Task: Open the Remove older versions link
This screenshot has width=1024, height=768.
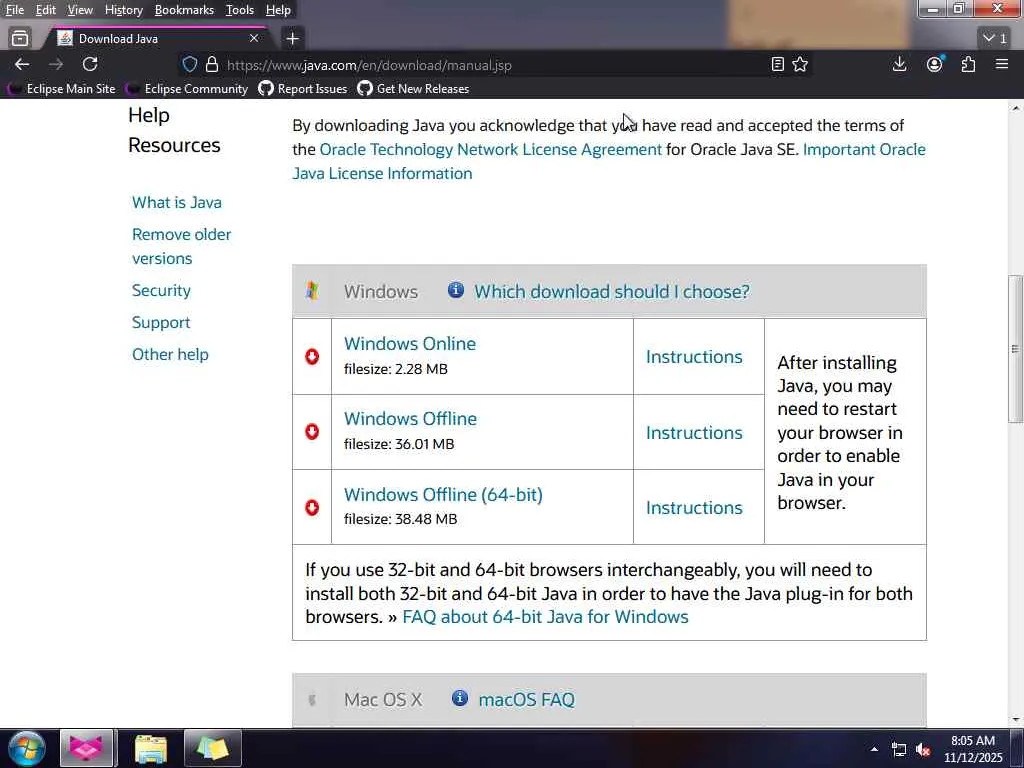Action: pyautogui.click(x=182, y=246)
